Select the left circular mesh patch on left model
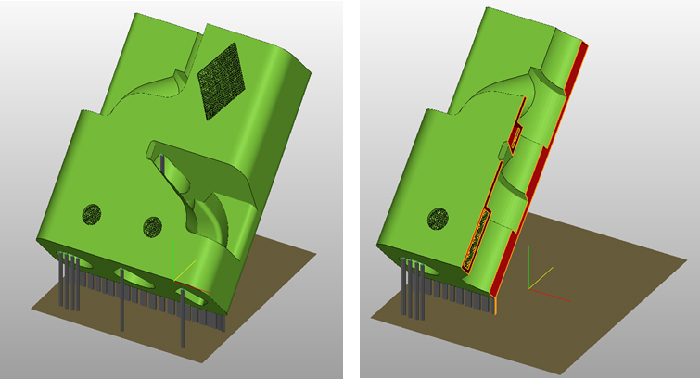This screenshot has height=379, width=700. tap(92, 214)
